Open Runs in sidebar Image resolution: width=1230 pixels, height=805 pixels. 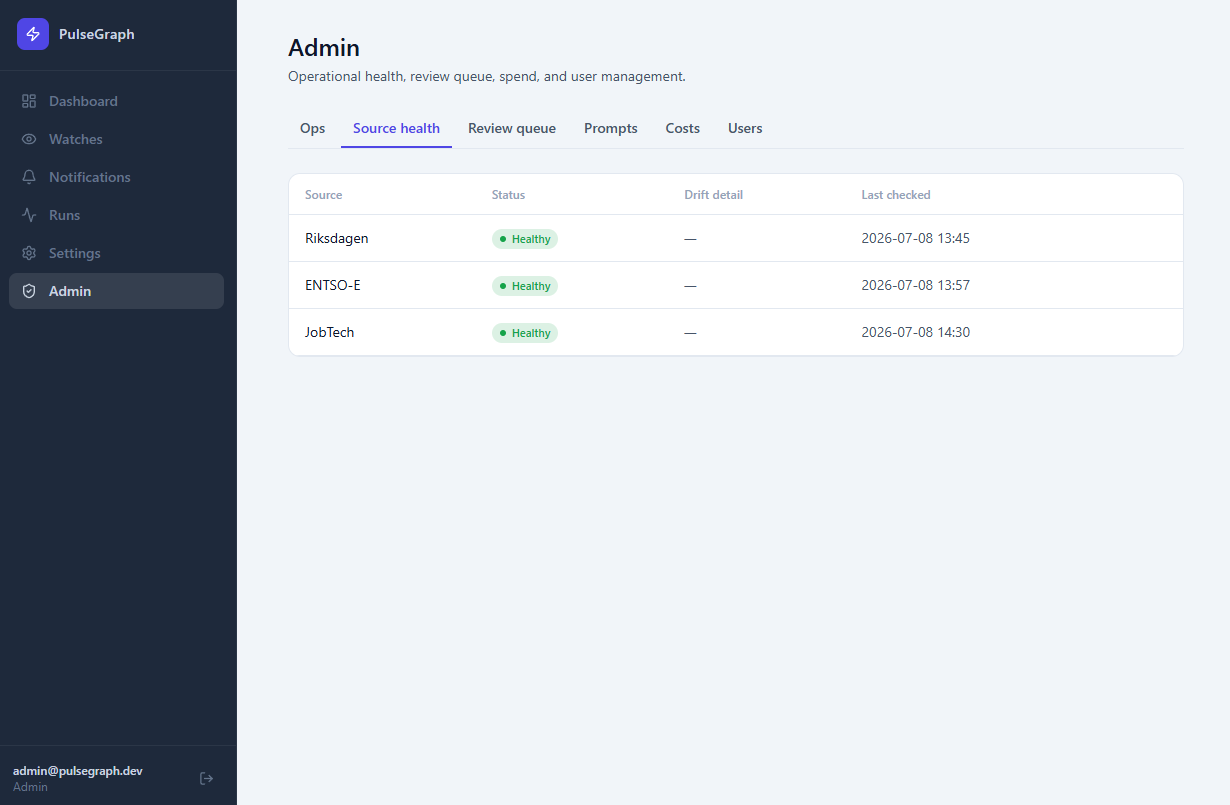coord(116,215)
